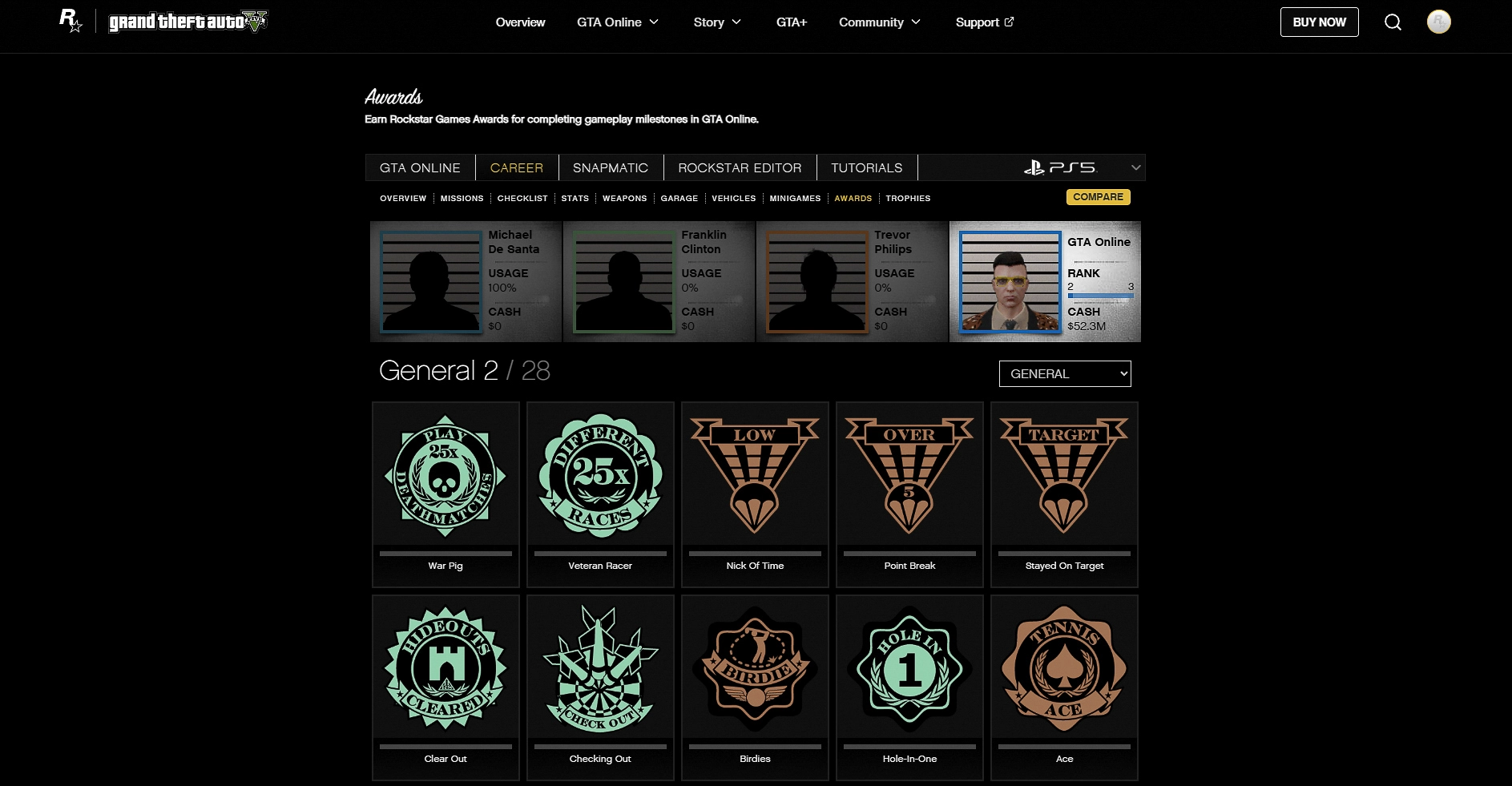Click the BUY NOW button

(1319, 22)
